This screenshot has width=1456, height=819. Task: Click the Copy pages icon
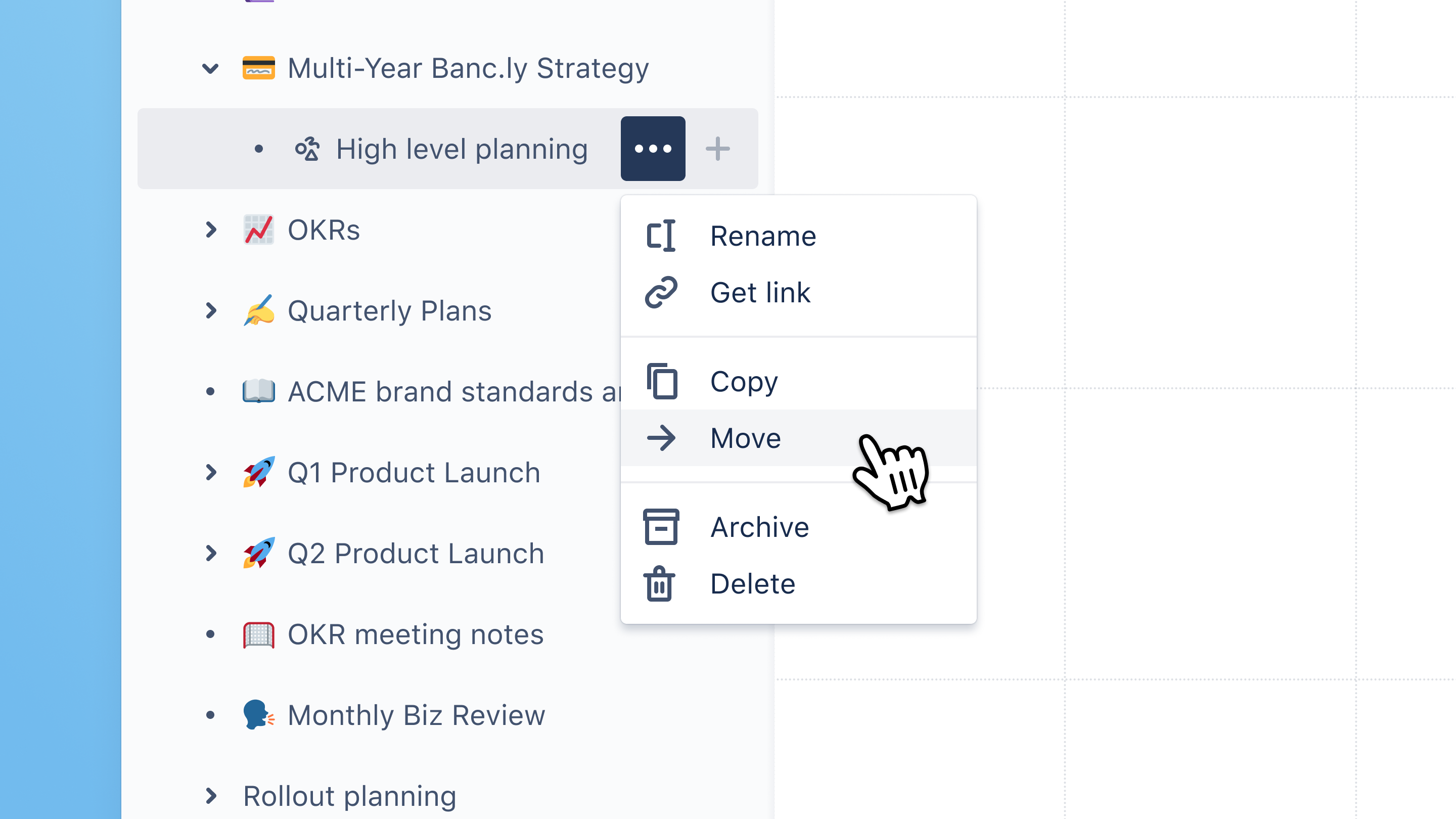[661, 382]
